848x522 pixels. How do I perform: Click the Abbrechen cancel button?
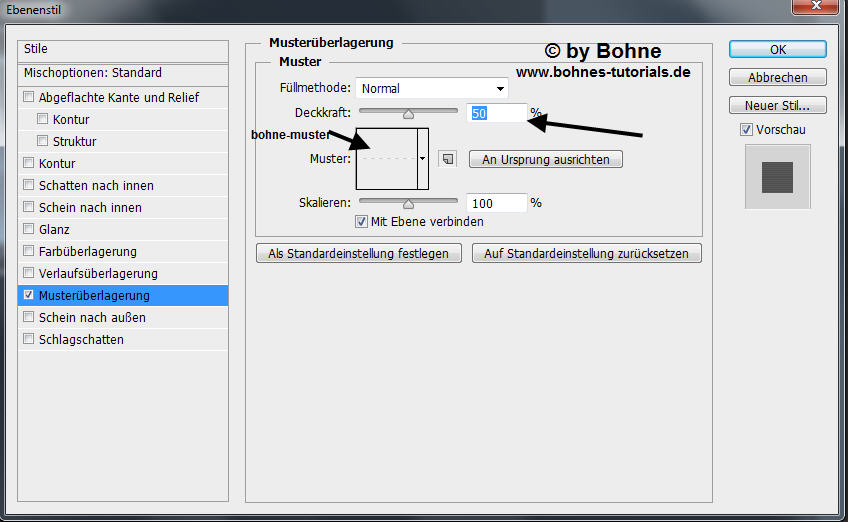click(777, 77)
